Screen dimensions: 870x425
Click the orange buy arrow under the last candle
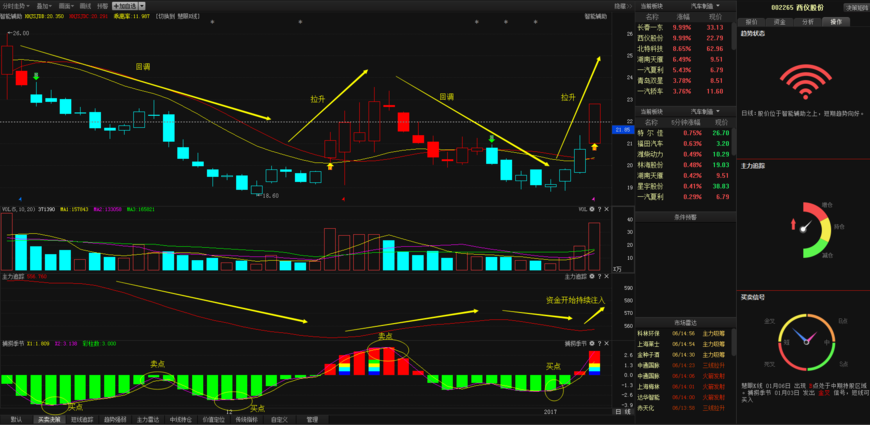coord(594,146)
